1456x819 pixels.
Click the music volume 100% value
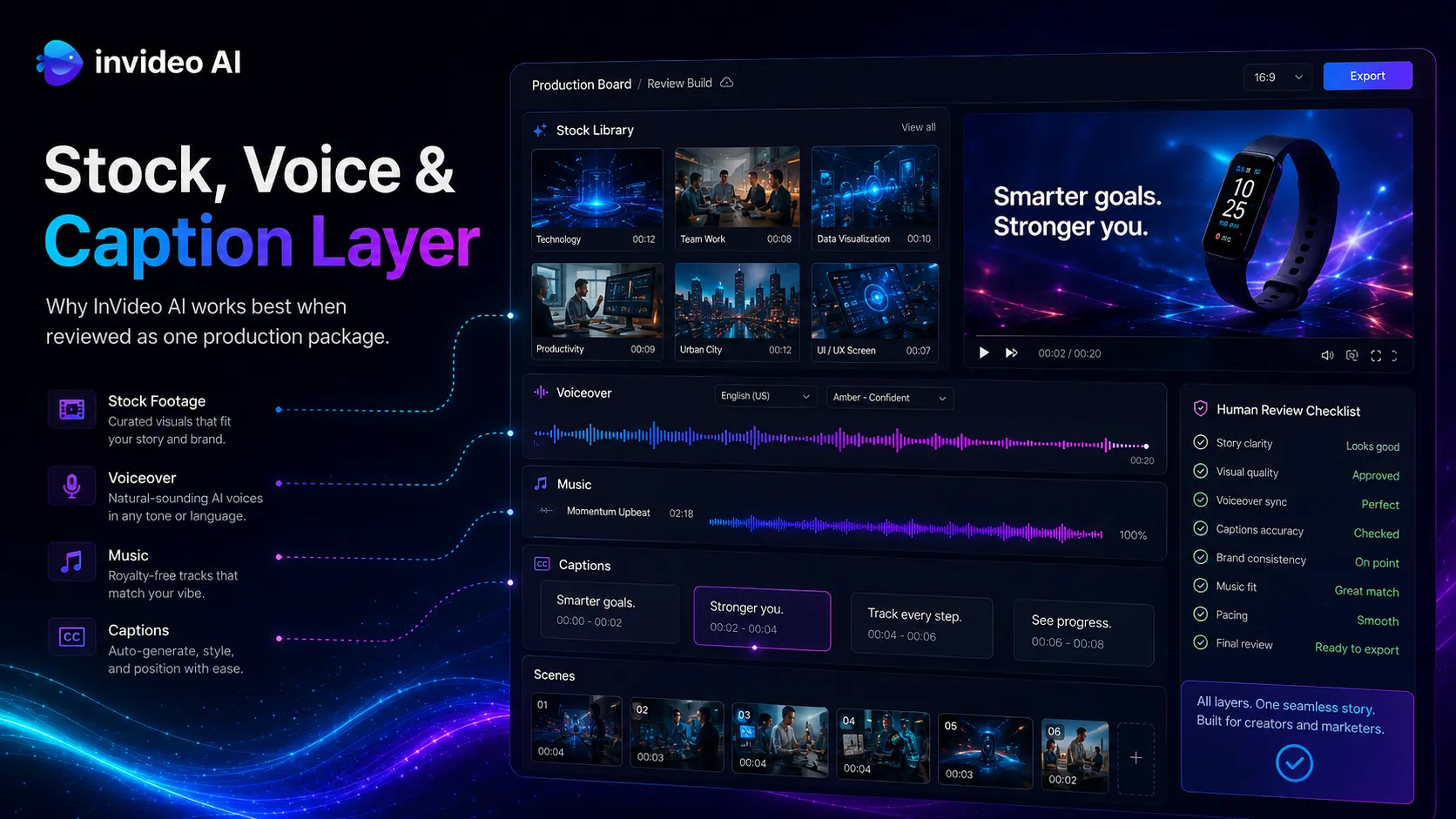point(1133,535)
